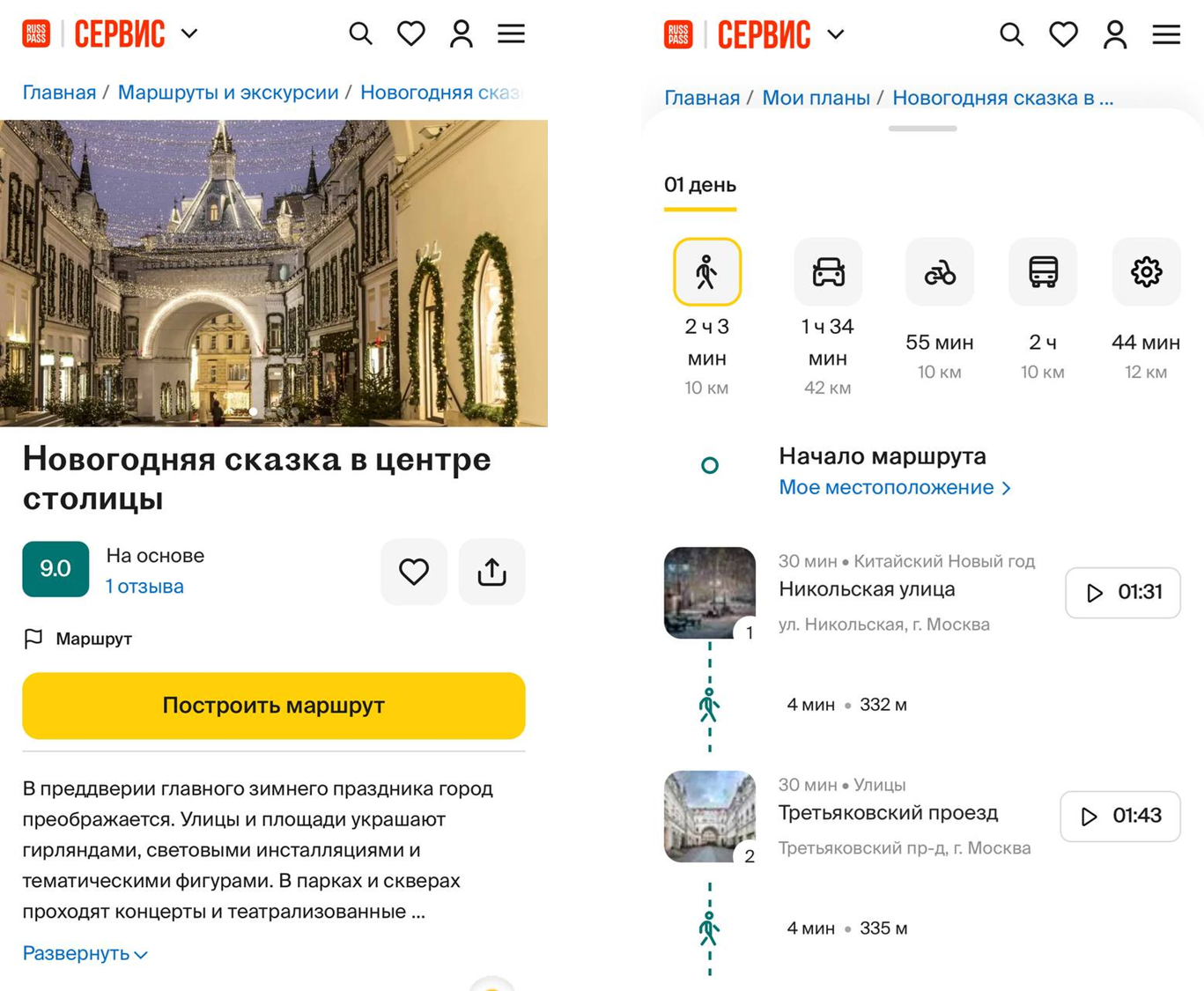Select the bicycle transport mode
Screen dimensions: 1204x991
pos(940,272)
